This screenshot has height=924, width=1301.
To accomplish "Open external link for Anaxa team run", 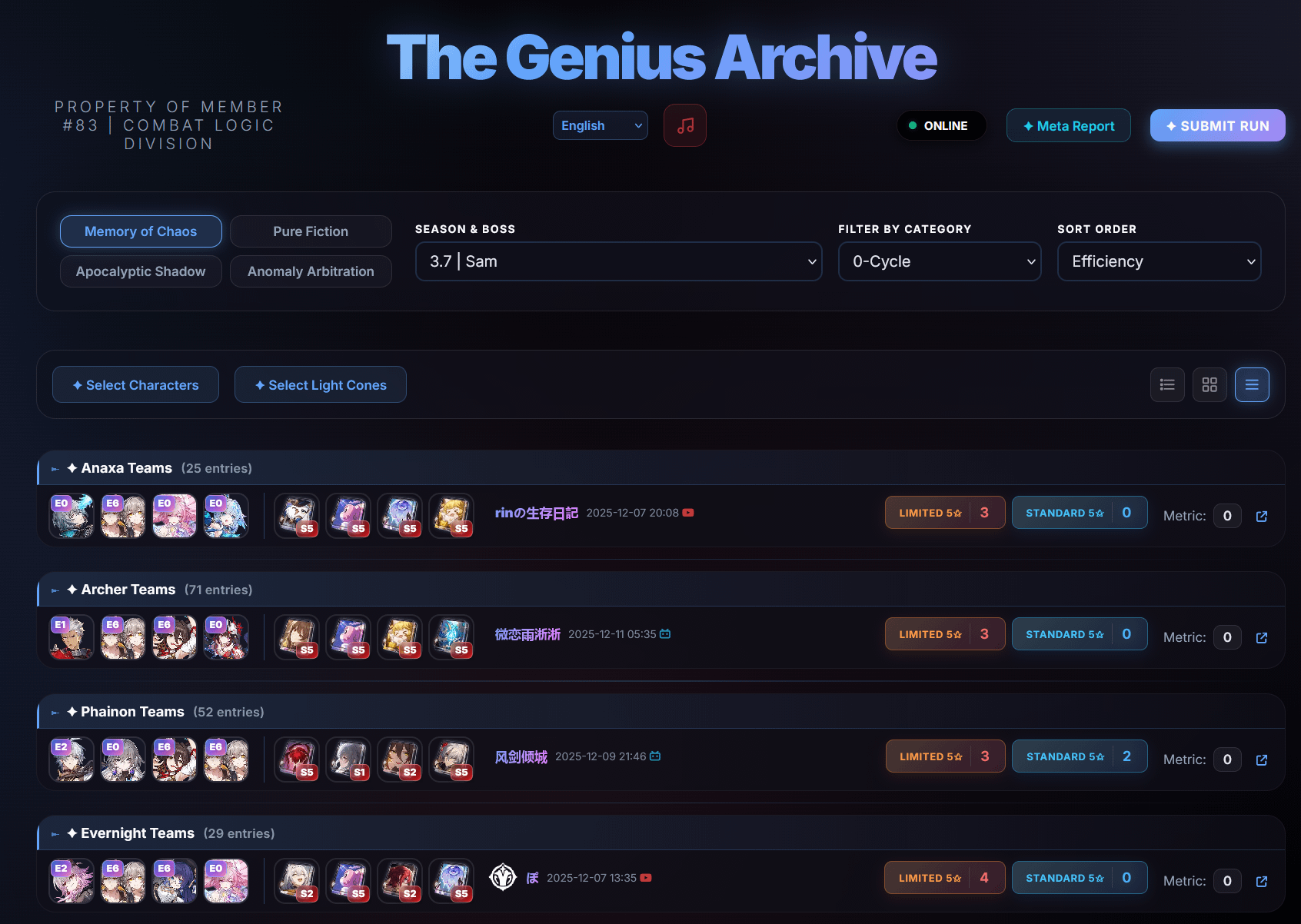I will click(x=1262, y=516).
